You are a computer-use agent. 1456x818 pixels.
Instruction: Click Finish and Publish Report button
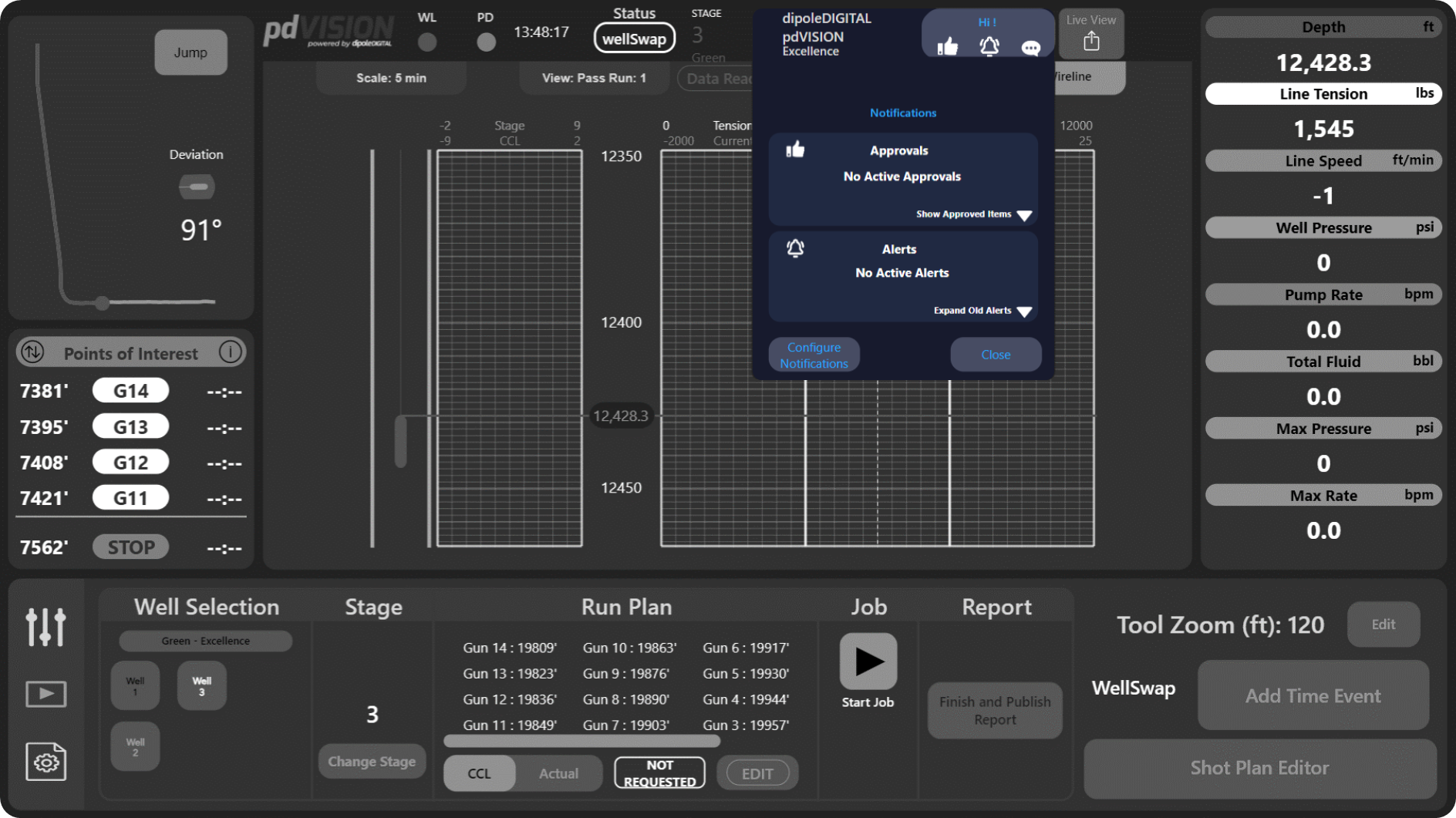[x=995, y=710]
